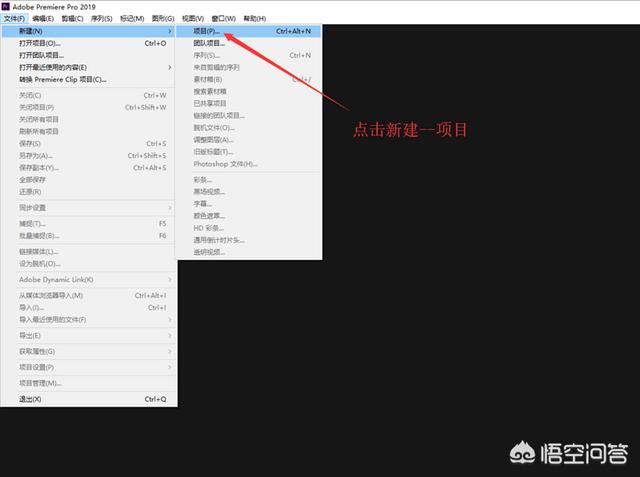
Task: Open the 剪辑(C) menu
Action: (73, 19)
